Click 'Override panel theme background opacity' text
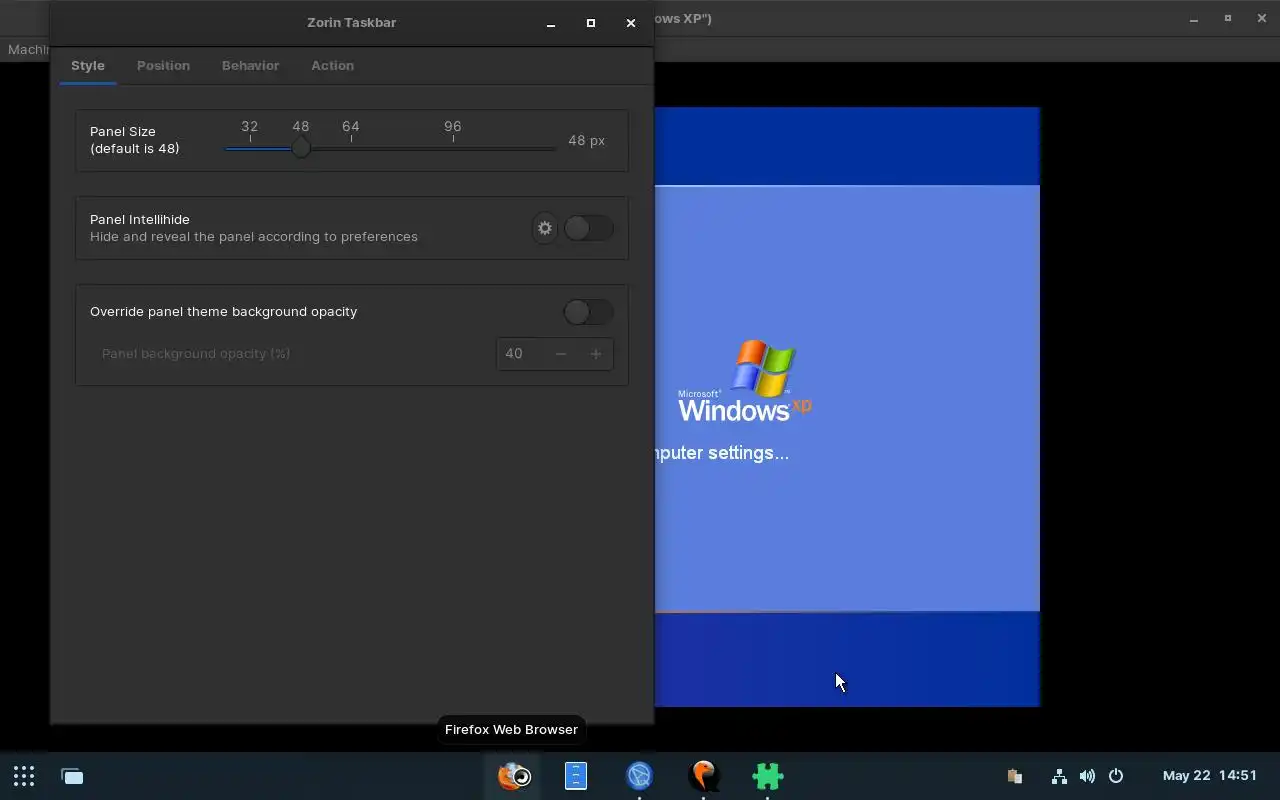This screenshot has width=1280, height=800. click(x=223, y=312)
